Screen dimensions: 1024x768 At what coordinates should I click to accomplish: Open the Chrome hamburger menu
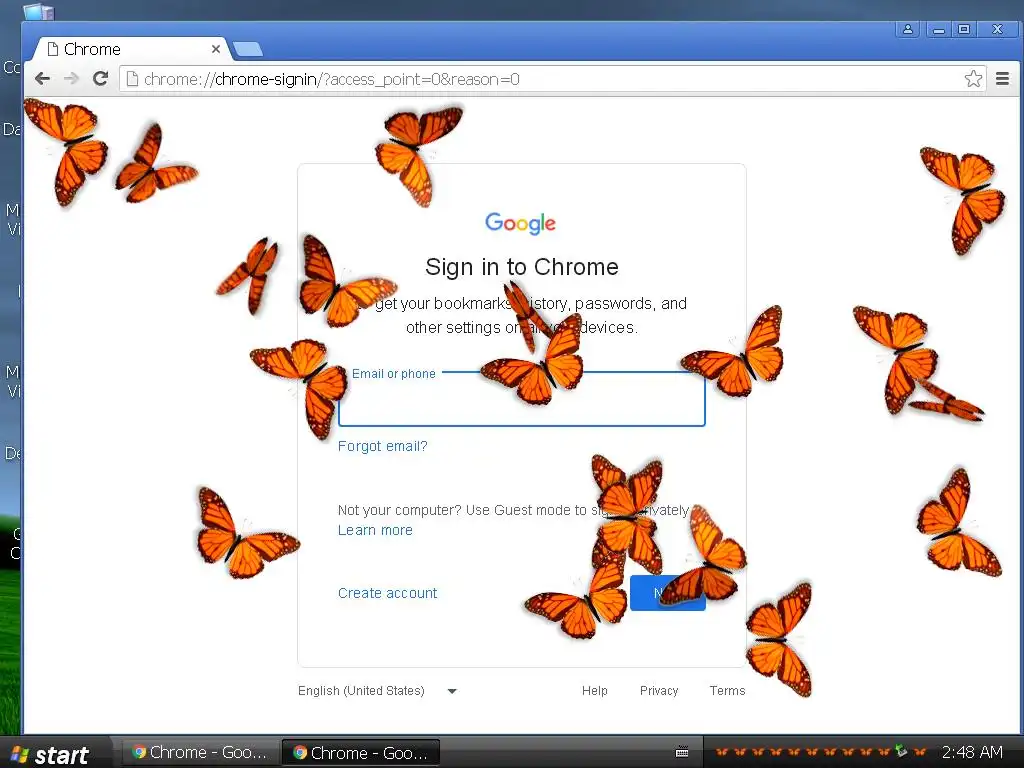point(1002,79)
